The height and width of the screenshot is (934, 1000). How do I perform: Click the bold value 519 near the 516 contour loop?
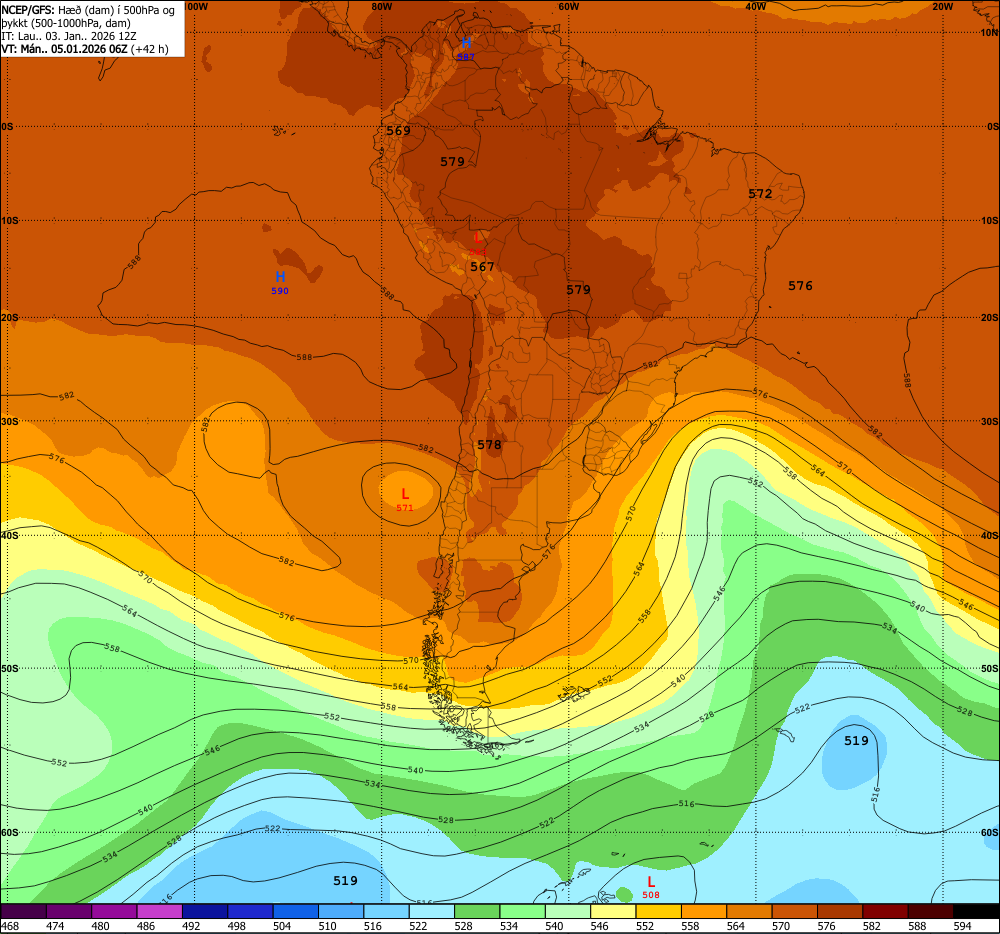coord(857,740)
